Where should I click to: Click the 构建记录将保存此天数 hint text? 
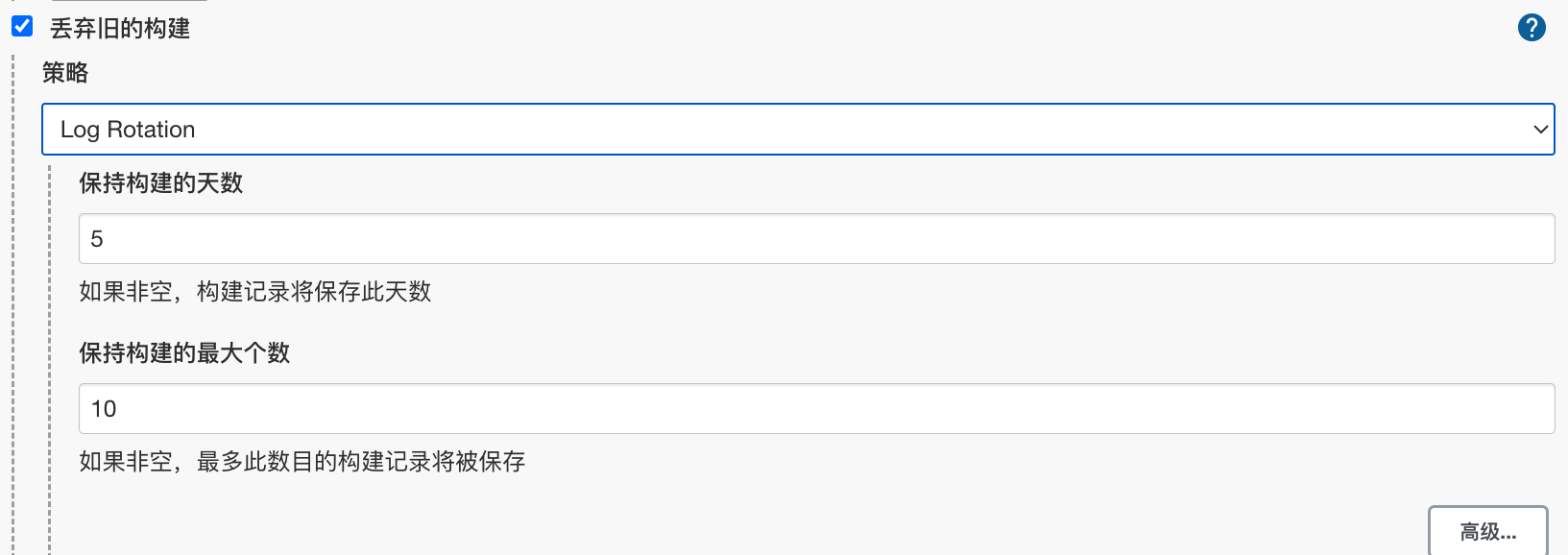coord(314,292)
